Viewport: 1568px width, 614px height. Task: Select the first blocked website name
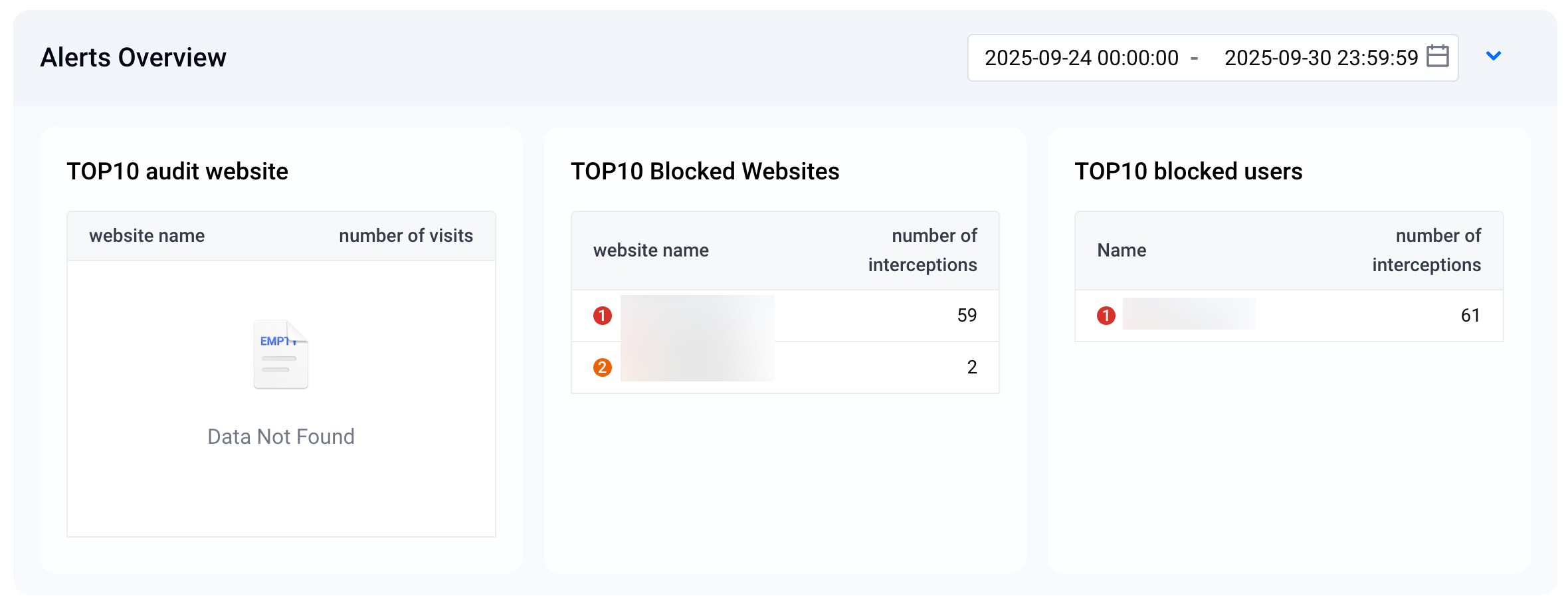pyautogui.click(x=697, y=316)
